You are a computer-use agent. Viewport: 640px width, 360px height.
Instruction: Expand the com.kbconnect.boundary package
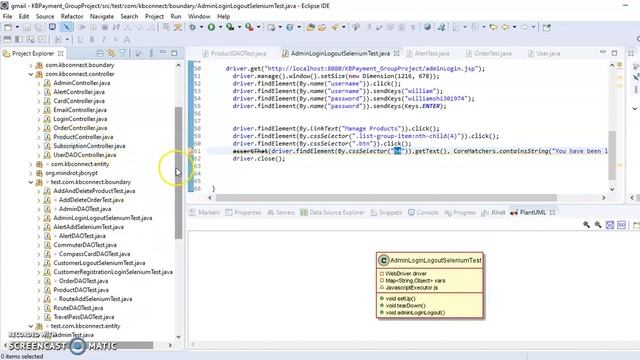31,65
